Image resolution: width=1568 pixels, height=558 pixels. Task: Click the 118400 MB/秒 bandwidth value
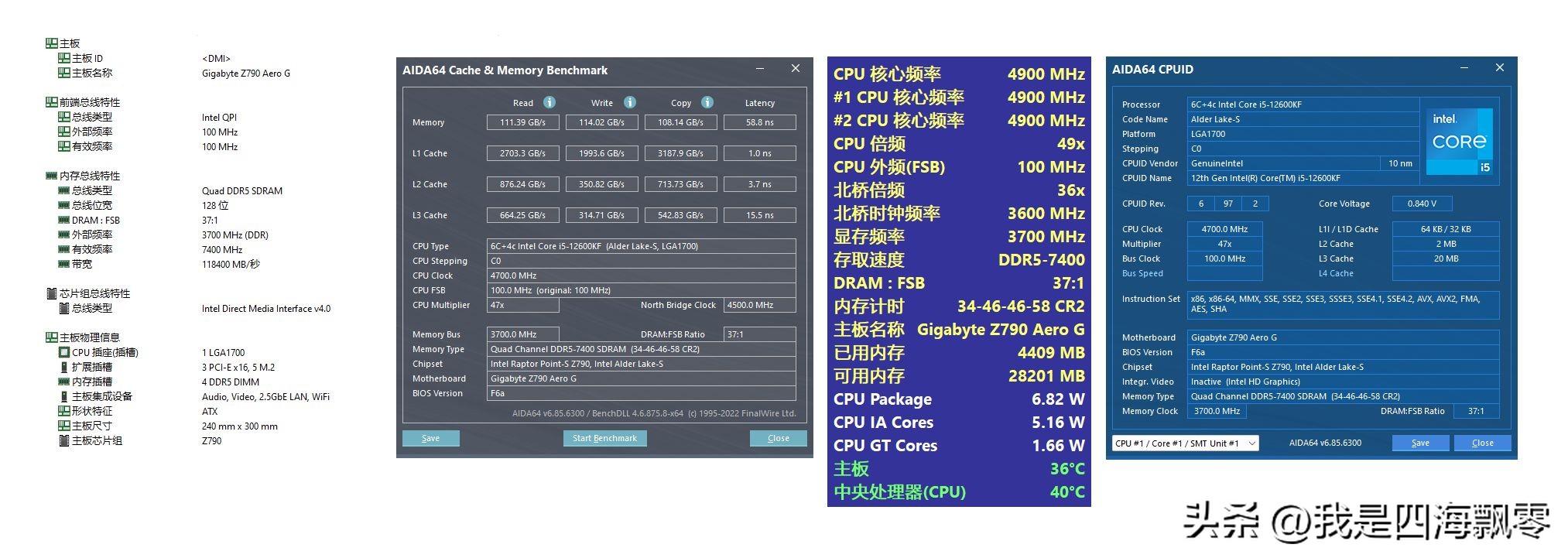tap(231, 265)
